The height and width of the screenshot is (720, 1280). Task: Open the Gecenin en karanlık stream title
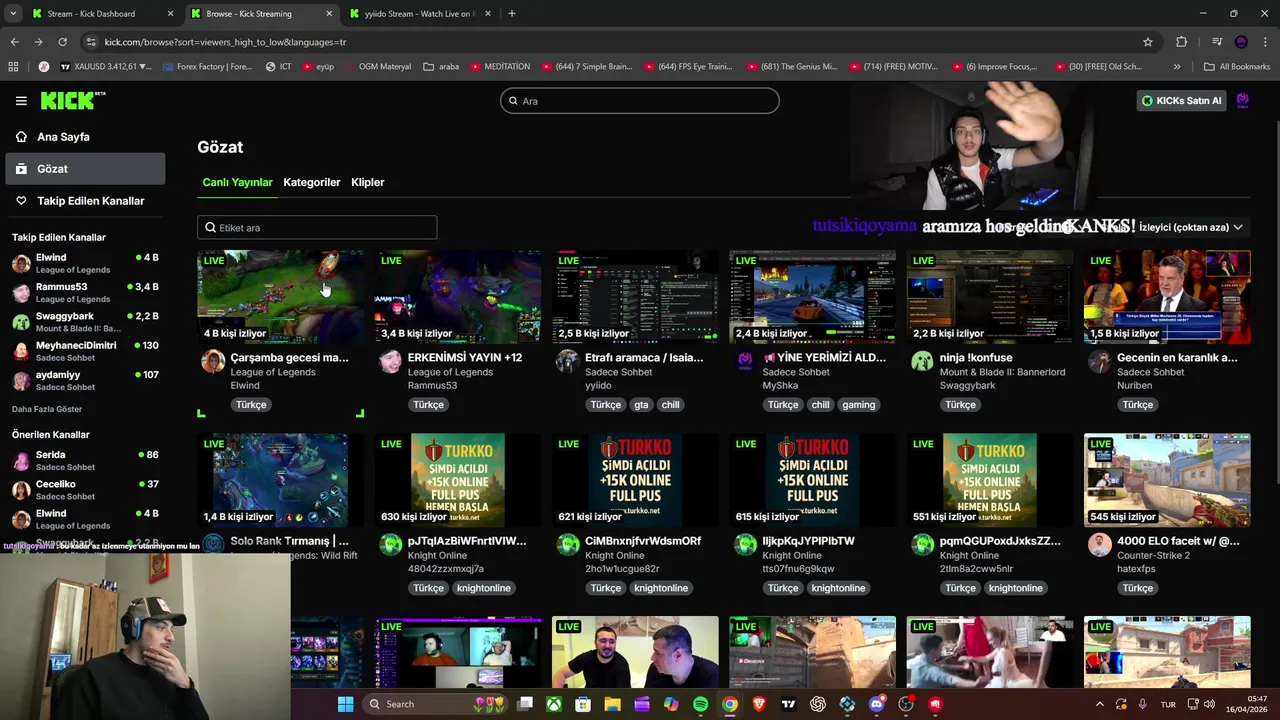coord(1177,357)
